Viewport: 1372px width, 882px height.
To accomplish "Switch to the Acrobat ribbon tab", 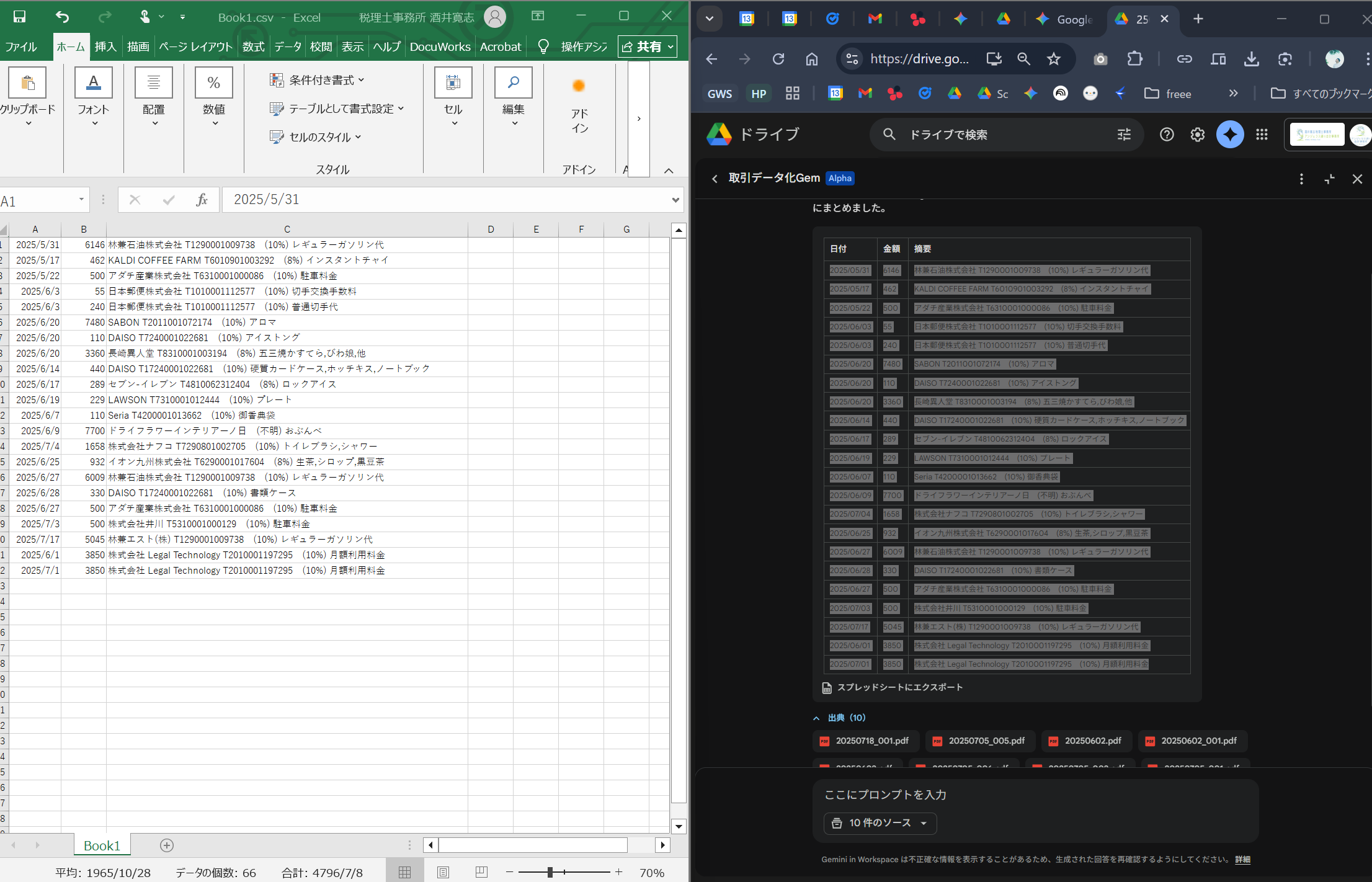I will pyautogui.click(x=501, y=47).
